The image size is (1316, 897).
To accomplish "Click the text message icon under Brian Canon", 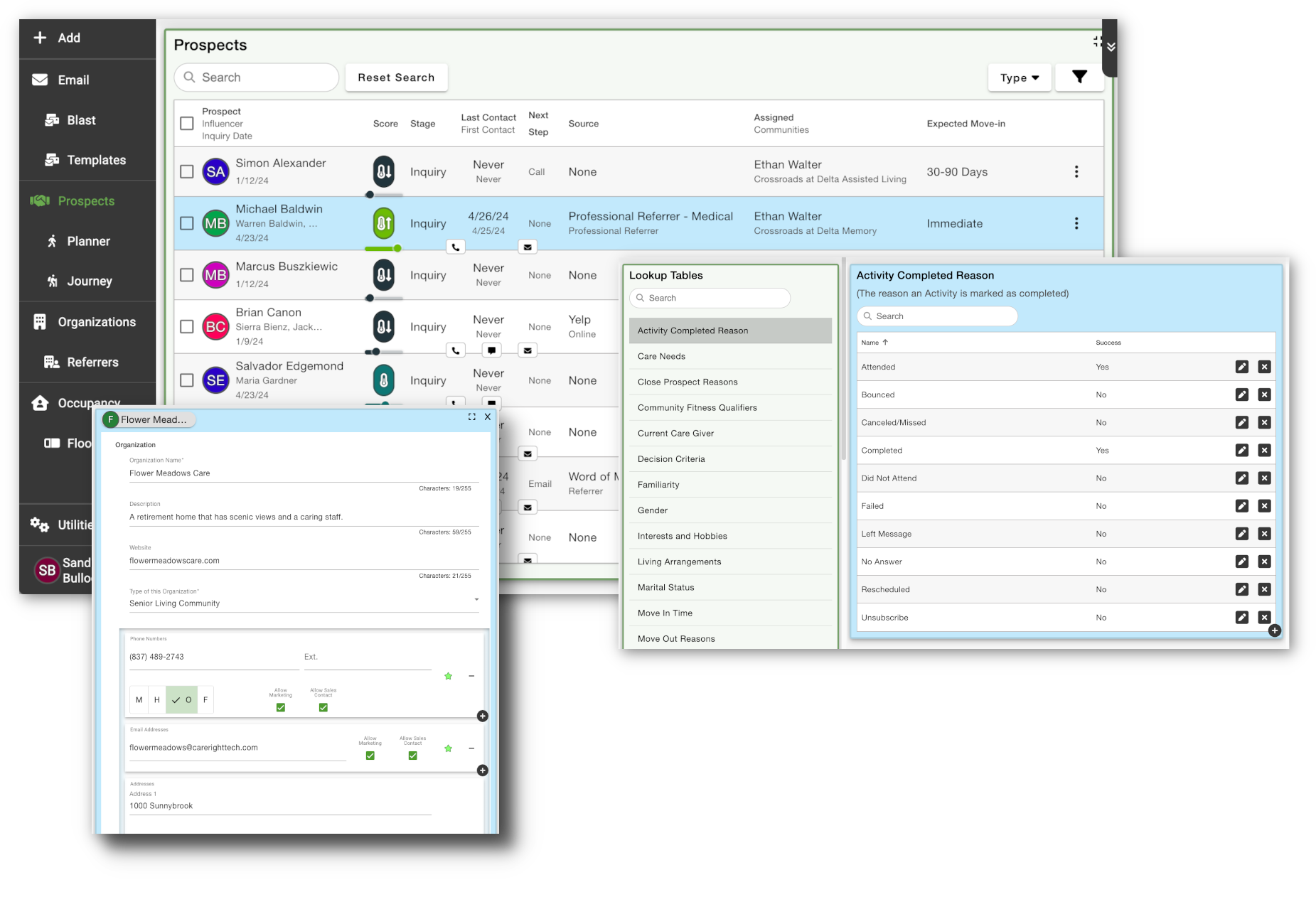I will [492, 350].
